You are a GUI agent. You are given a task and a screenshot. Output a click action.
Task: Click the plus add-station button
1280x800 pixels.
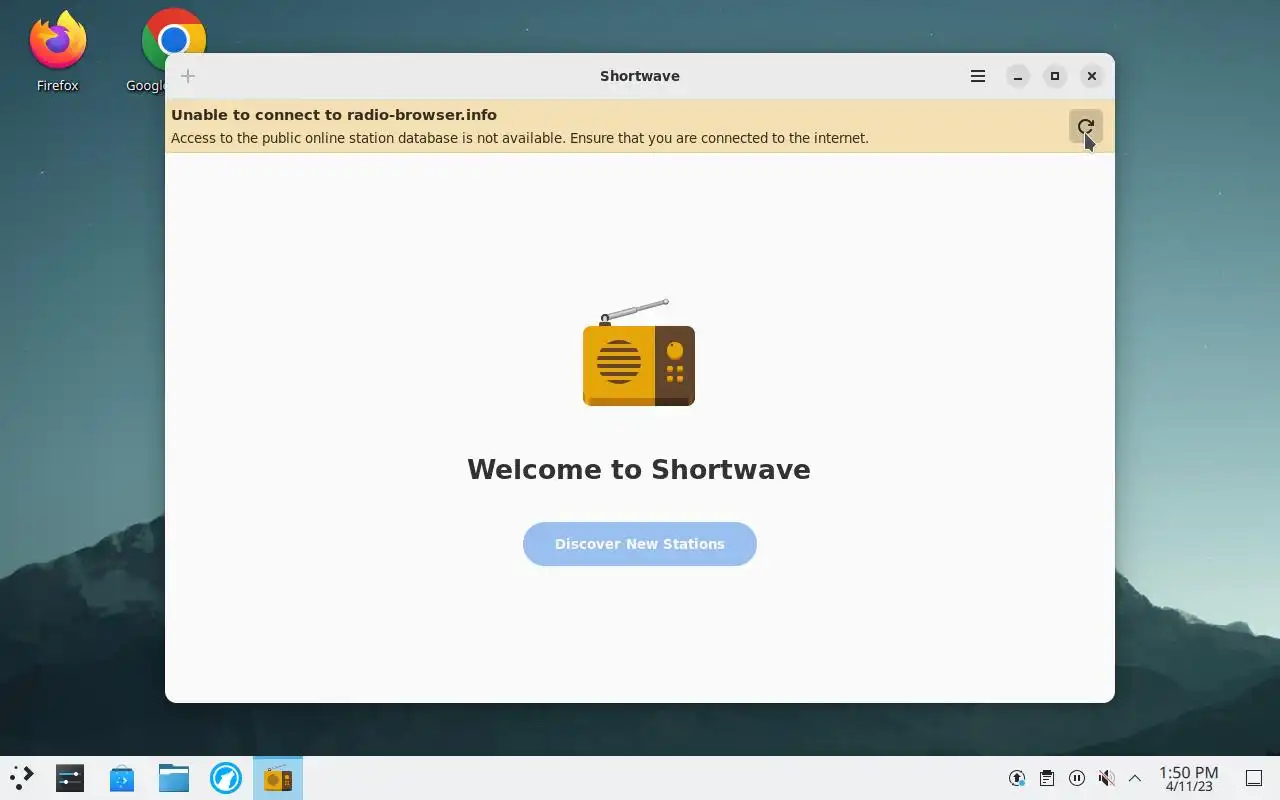[188, 76]
